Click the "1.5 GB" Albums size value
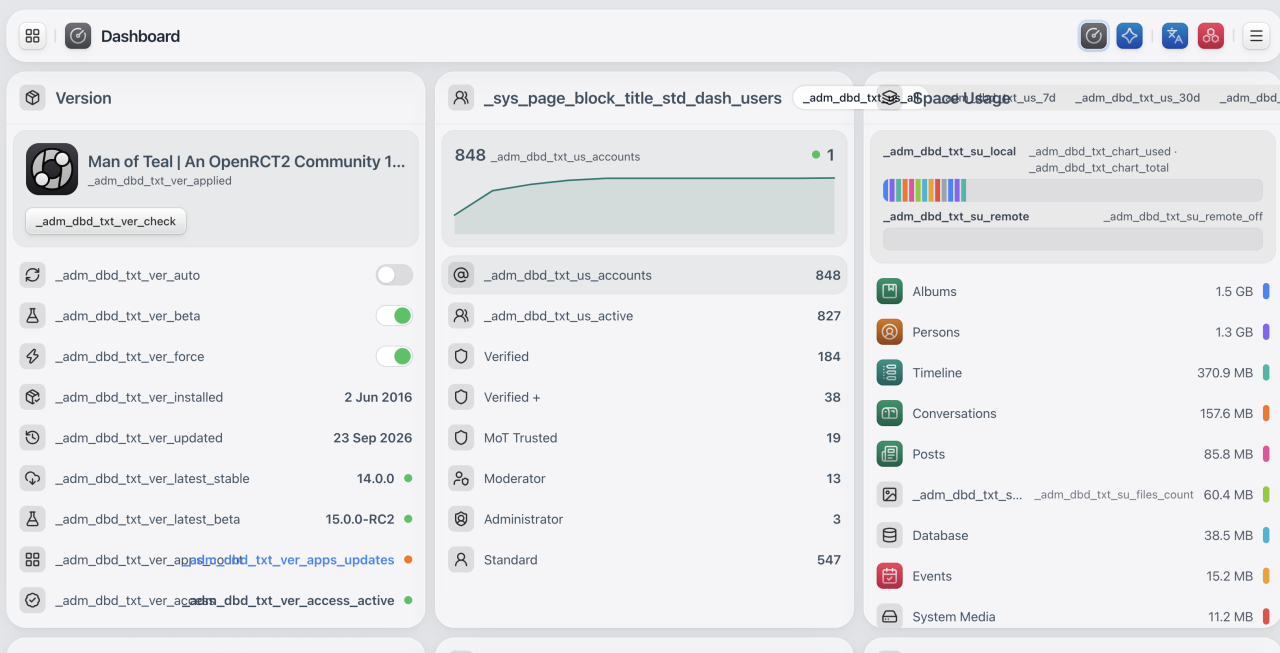The height and width of the screenshot is (653, 1280). pyautogui.click(x=1234, y=291)
